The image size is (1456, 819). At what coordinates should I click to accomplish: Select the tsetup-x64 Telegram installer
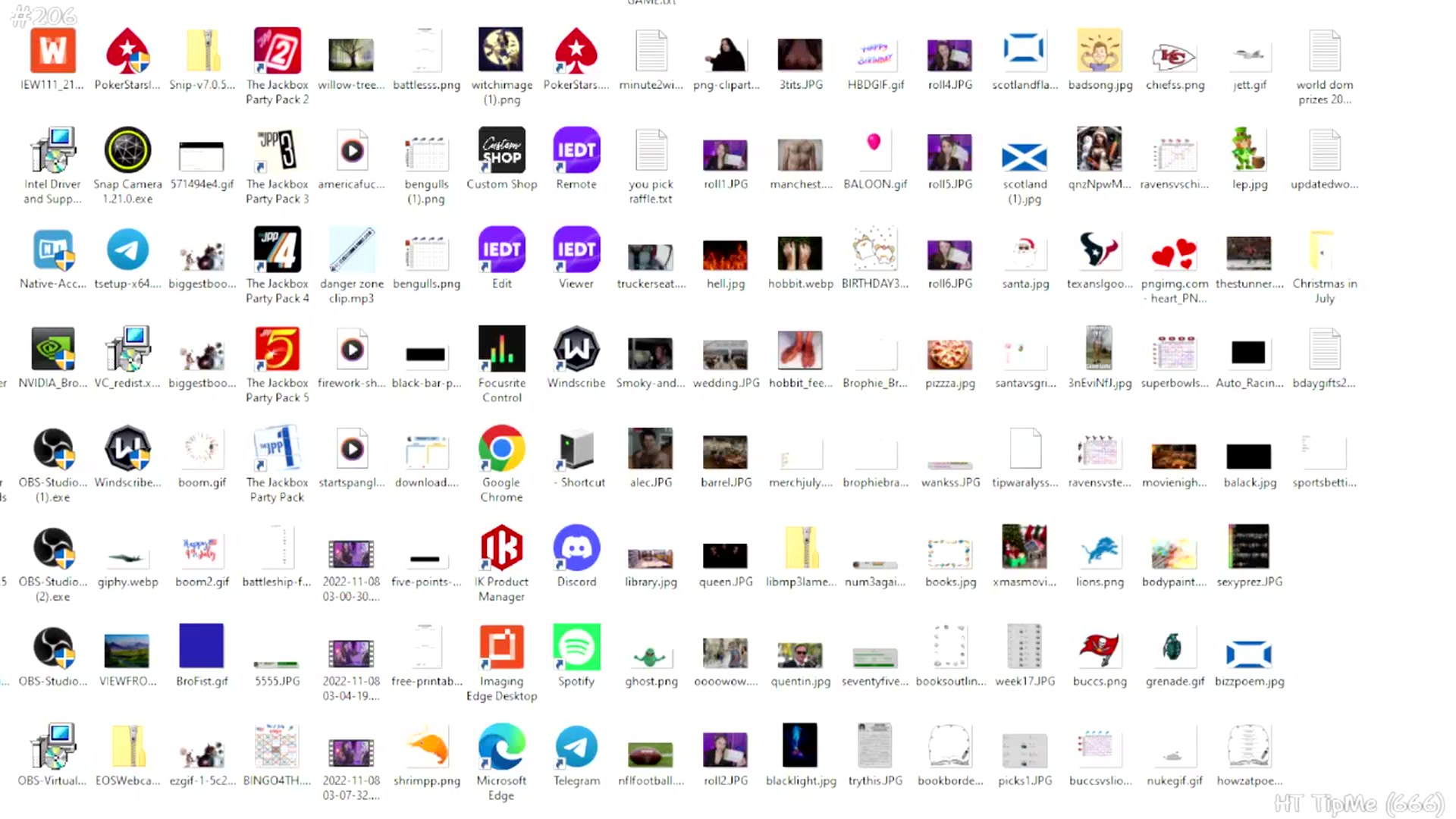[127, 249]
